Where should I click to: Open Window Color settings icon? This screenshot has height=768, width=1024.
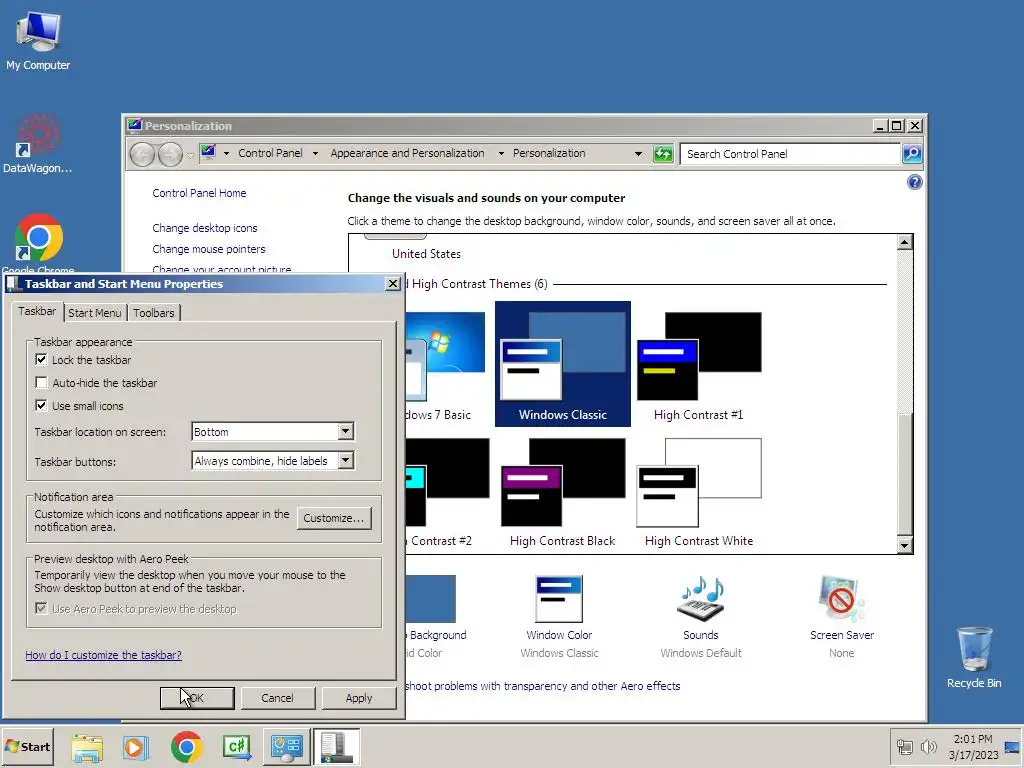[559, 616]
